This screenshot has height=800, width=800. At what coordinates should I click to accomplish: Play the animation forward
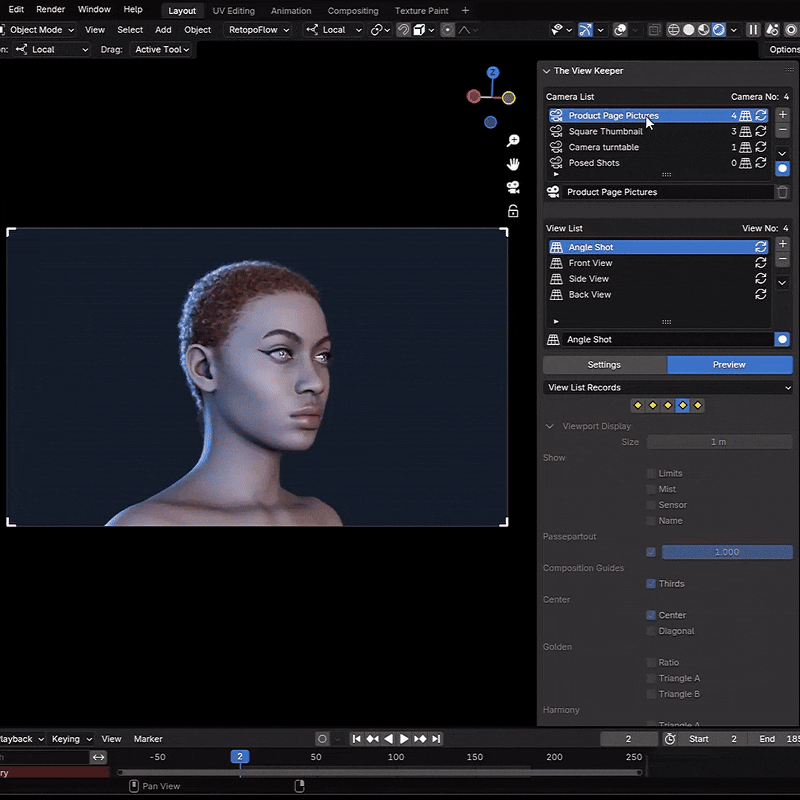point(404,739)
